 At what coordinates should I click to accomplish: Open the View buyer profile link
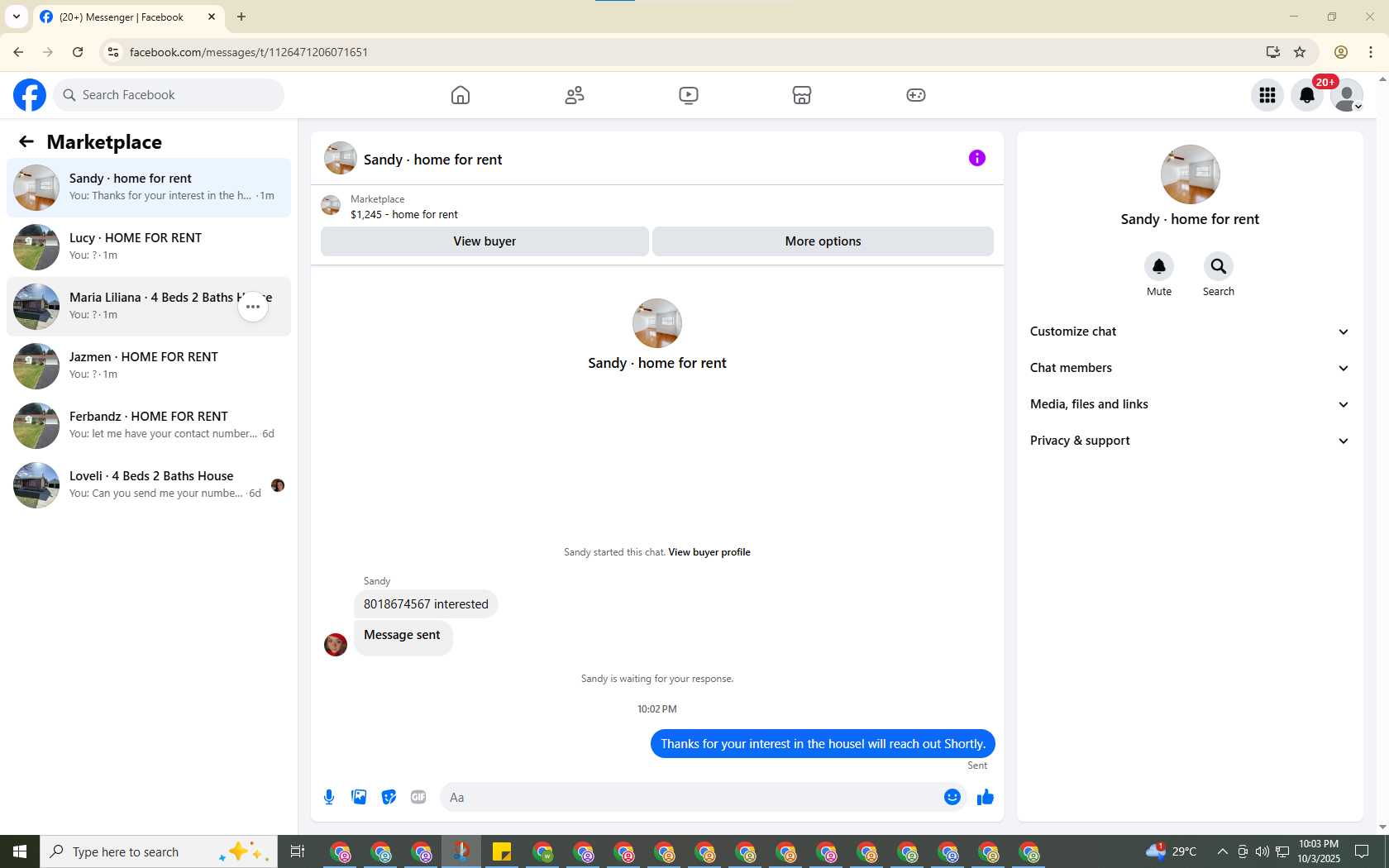709,552
